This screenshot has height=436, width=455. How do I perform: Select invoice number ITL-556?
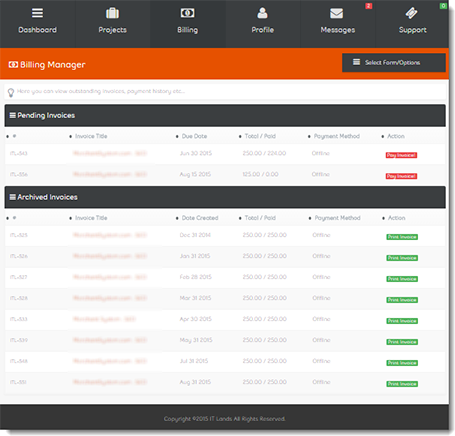tap(19, 174)
